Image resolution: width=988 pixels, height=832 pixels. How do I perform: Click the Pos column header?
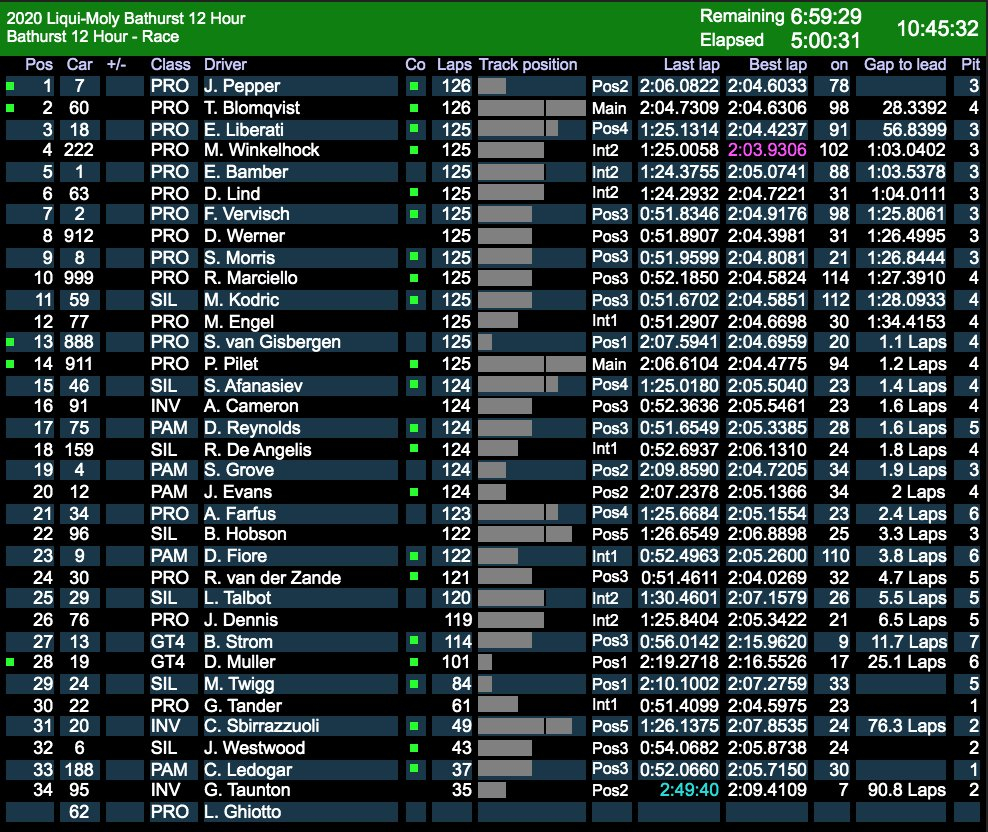point(39,64)
